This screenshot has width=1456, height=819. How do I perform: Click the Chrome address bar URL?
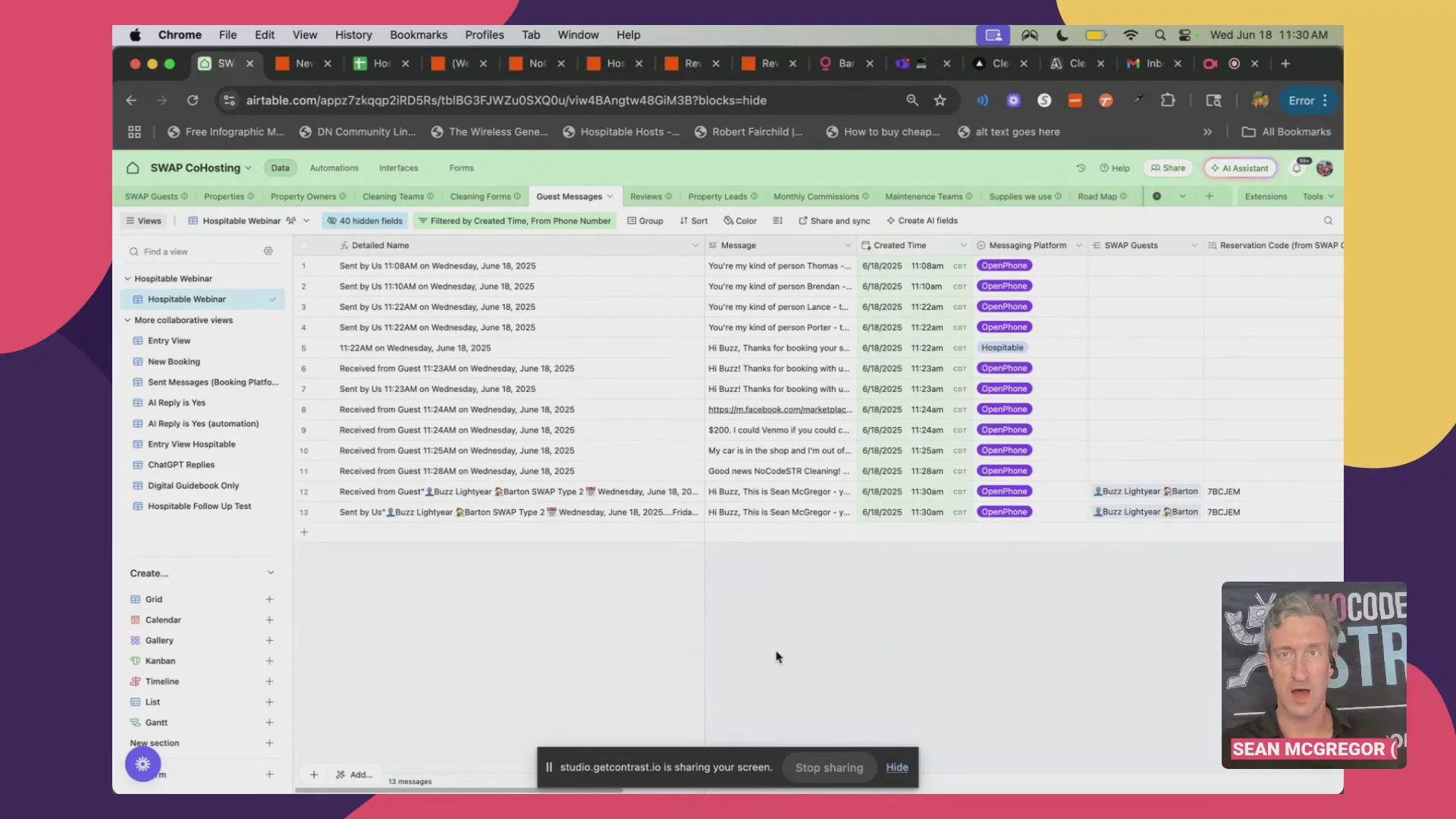[x=506, y=100]
